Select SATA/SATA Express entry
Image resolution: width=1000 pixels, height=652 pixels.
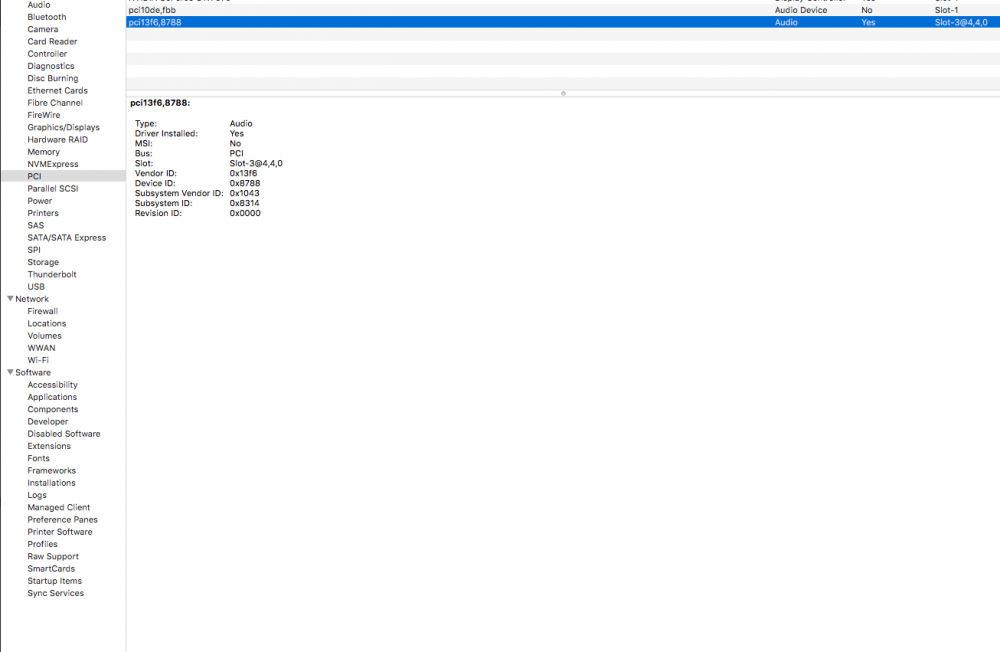click(x=67, y=237)
